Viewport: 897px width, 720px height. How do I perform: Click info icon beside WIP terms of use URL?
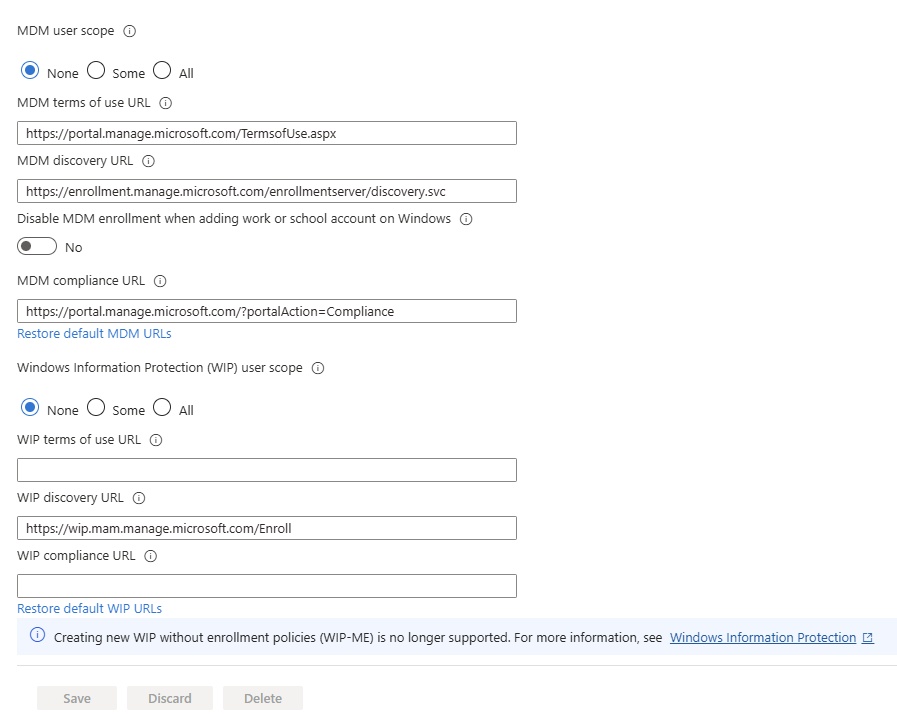pyautogui.click(x=156, y=440)
